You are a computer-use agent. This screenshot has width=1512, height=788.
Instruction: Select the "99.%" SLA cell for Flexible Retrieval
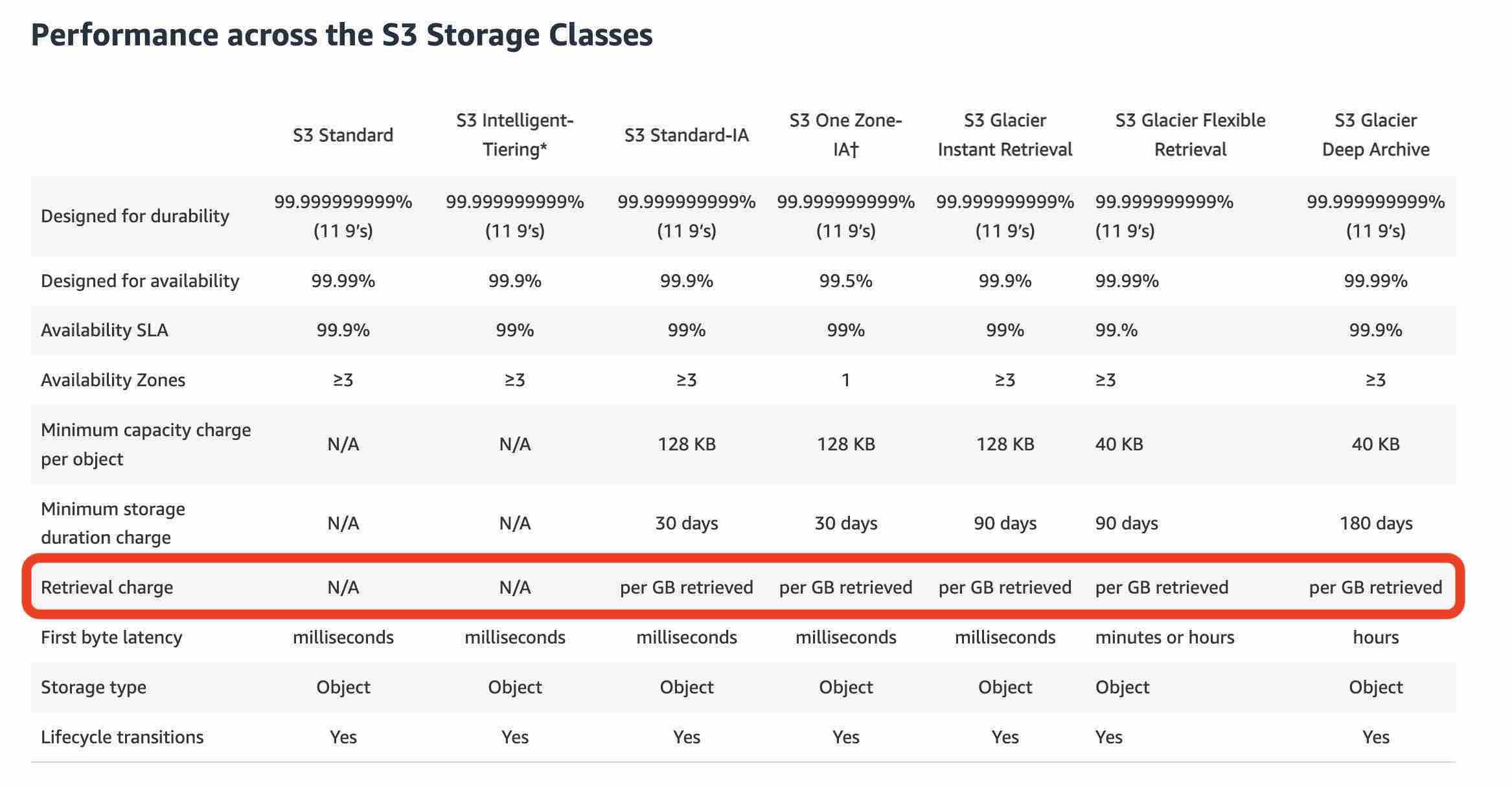click(1116, 330)
